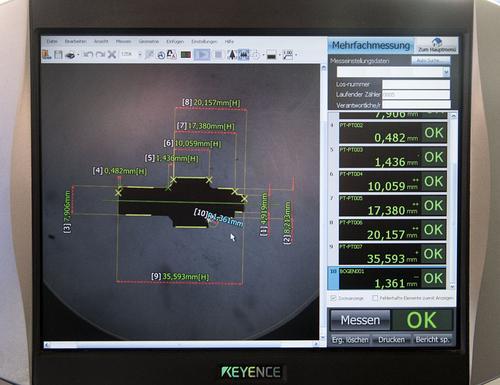Screen dimensions: 500x385
Task: Click the Messen button
Action: tap(360, 320)
